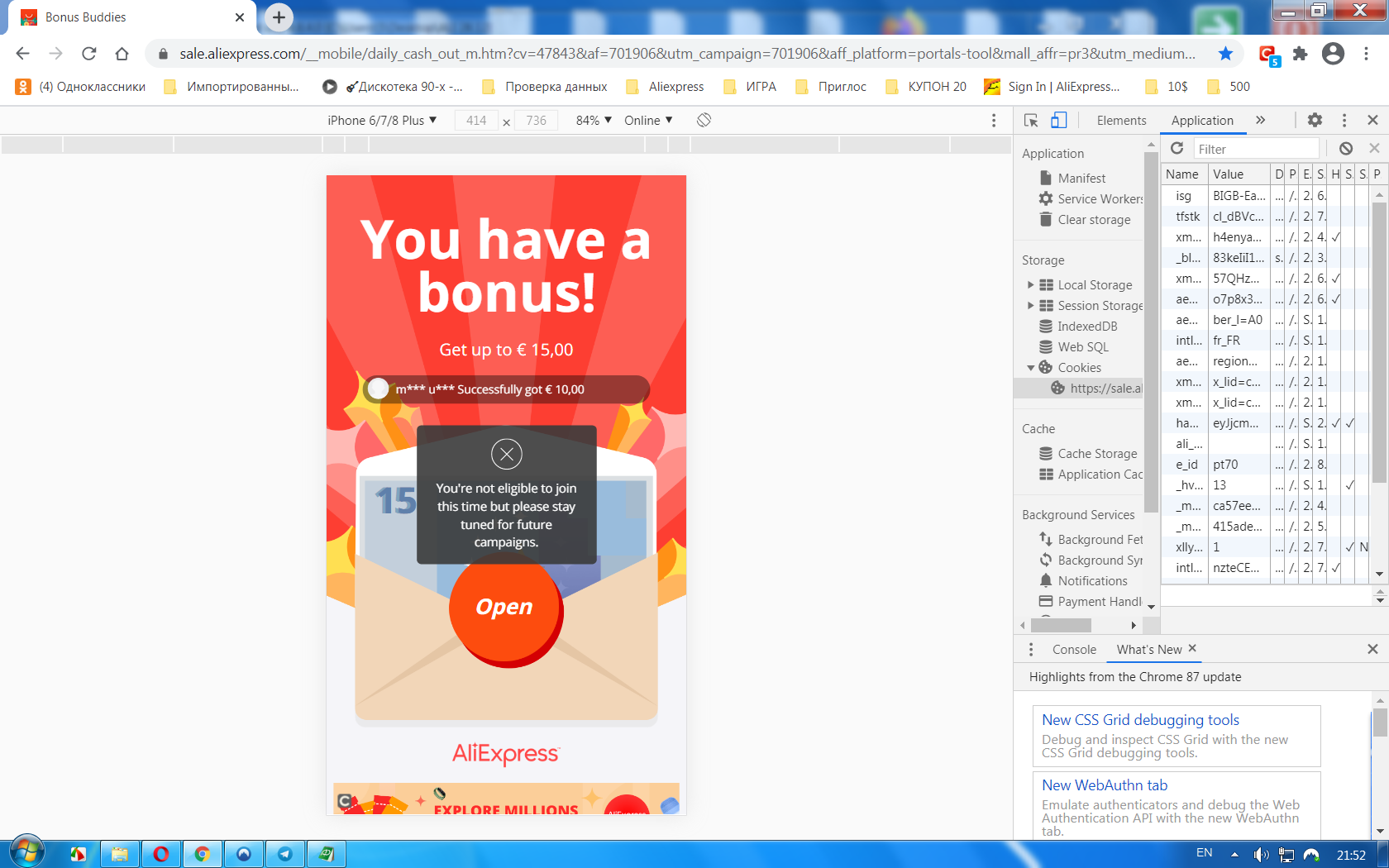Image resolution: width=1389 pixels, height=868 pixels.
Task: Close the DevTools panel
Action: tap(1372, 121)
